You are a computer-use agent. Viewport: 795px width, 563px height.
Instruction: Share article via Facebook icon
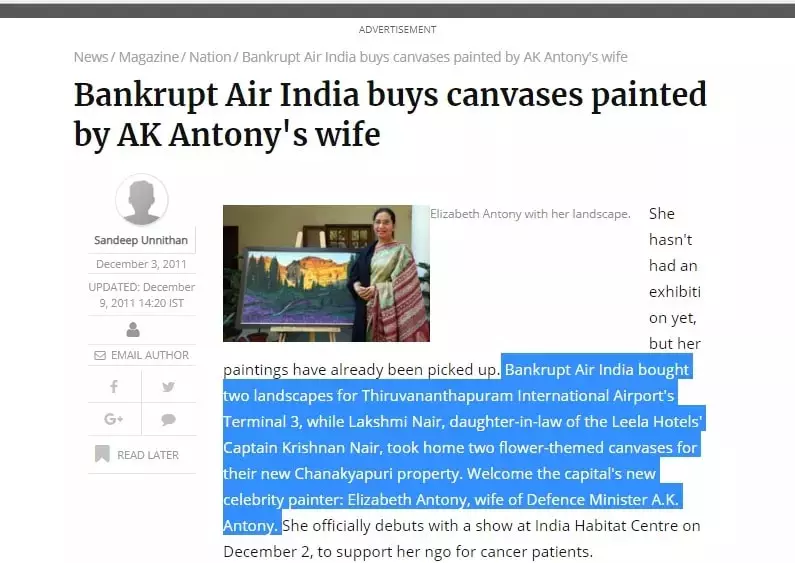[x=114, y=386]
